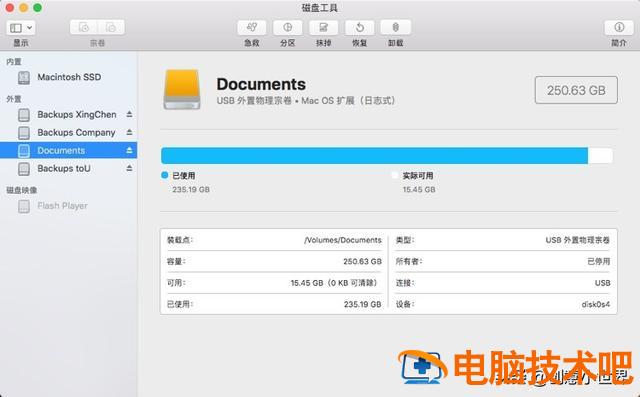Click the add volume toolbar icon
Screen dimensions: 640x397
coord(84,27)
